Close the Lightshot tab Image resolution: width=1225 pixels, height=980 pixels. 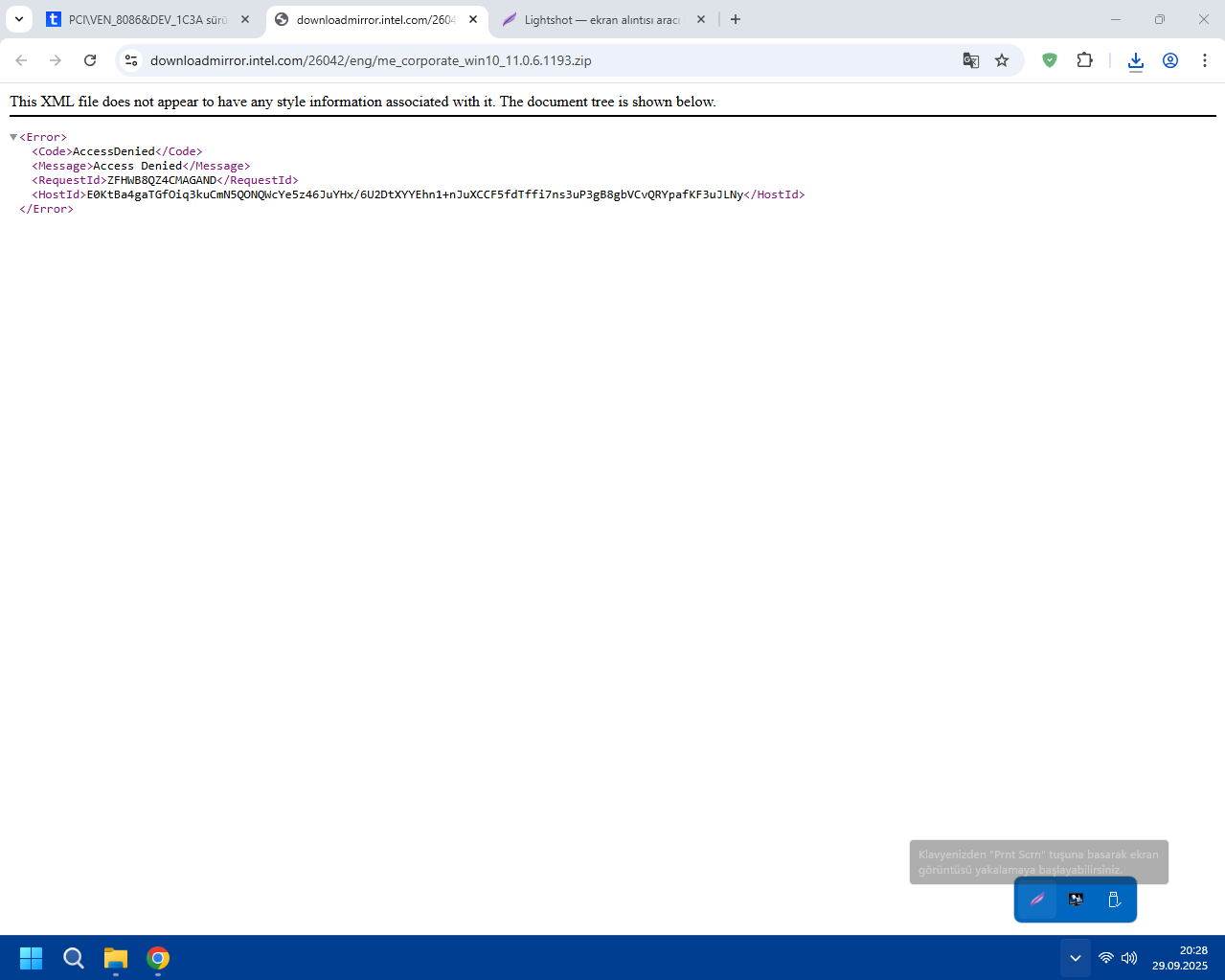point(701,19)
